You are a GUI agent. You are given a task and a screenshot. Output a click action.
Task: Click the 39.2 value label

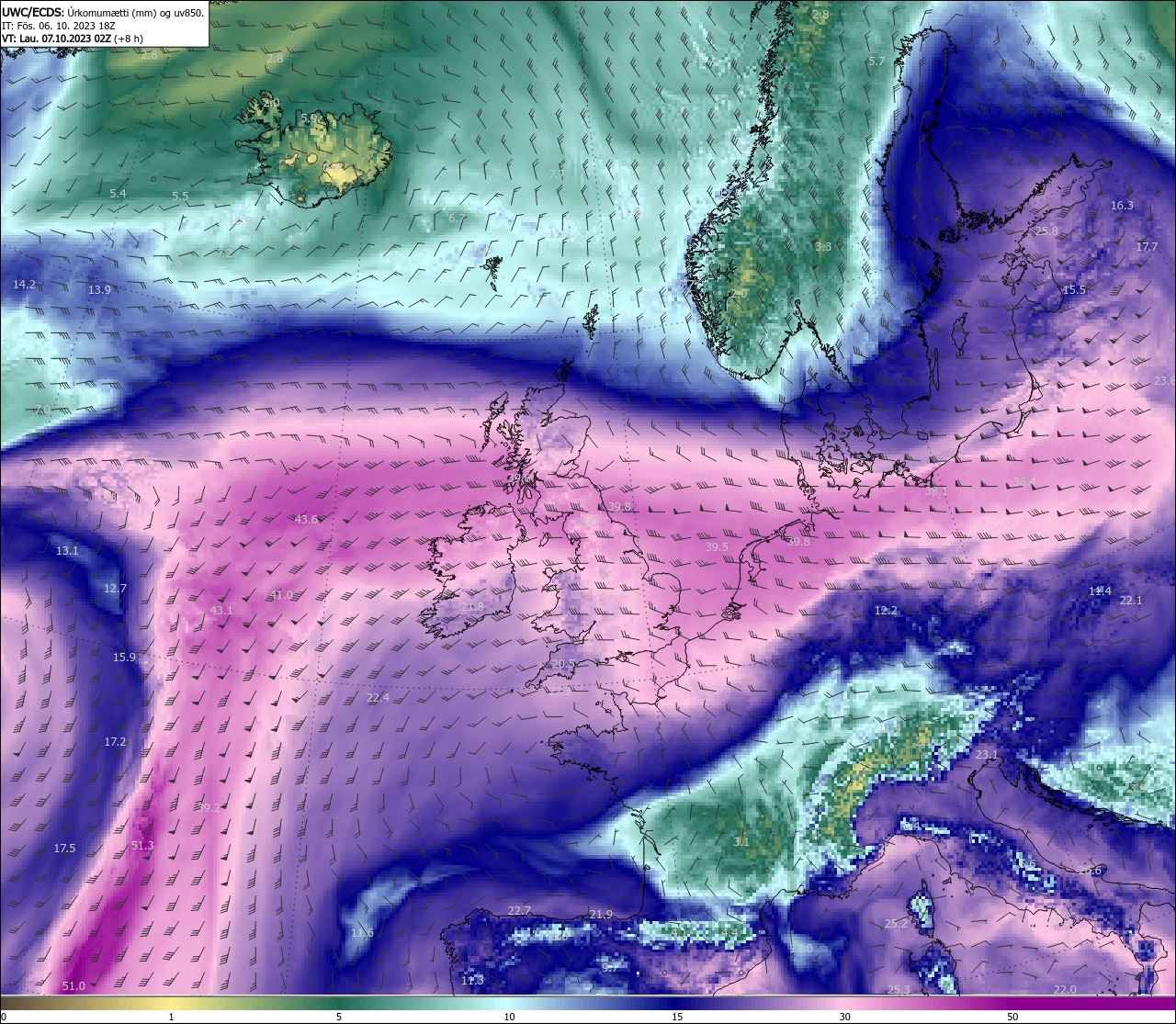[208, 808]
